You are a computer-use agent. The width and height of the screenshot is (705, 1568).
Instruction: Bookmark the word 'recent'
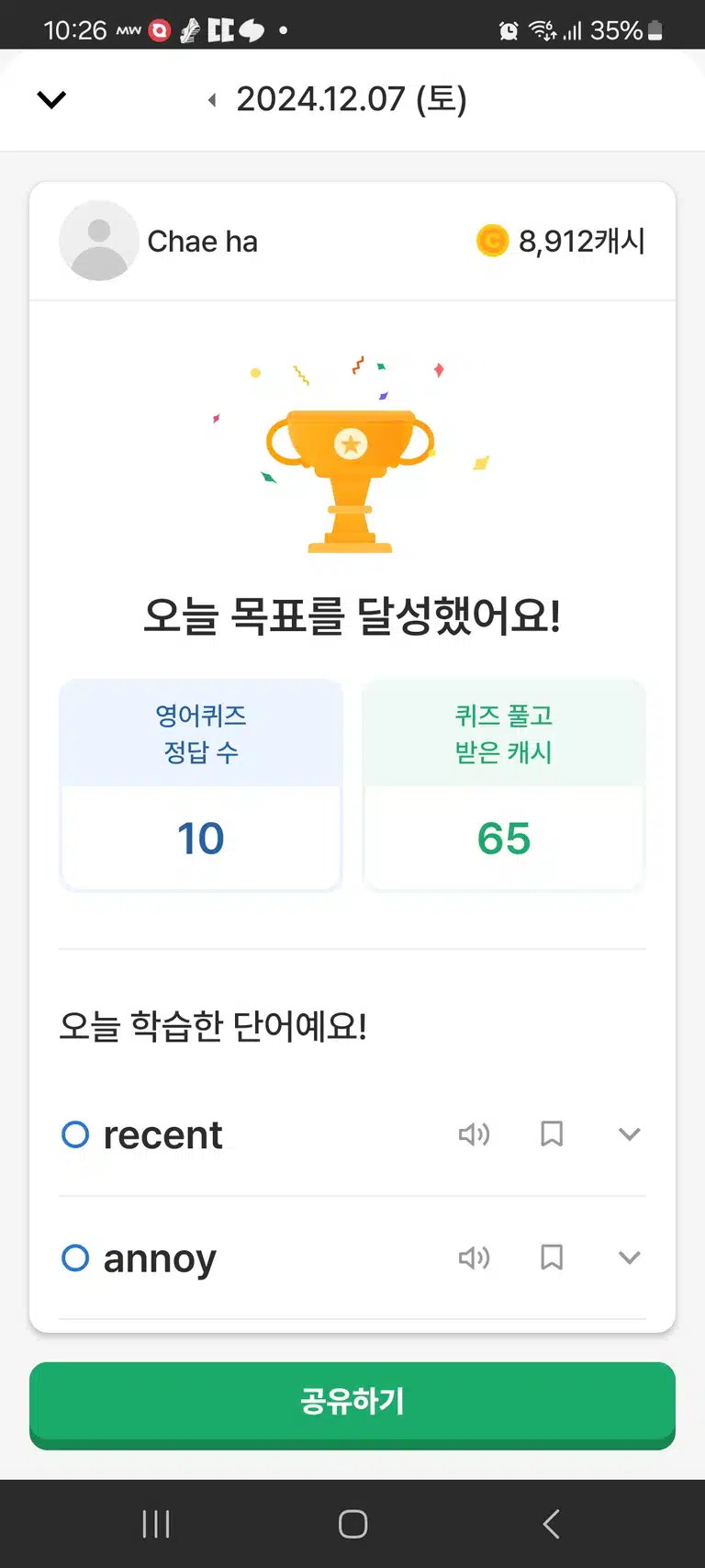pyautogui.click(x=552, y=1134)
